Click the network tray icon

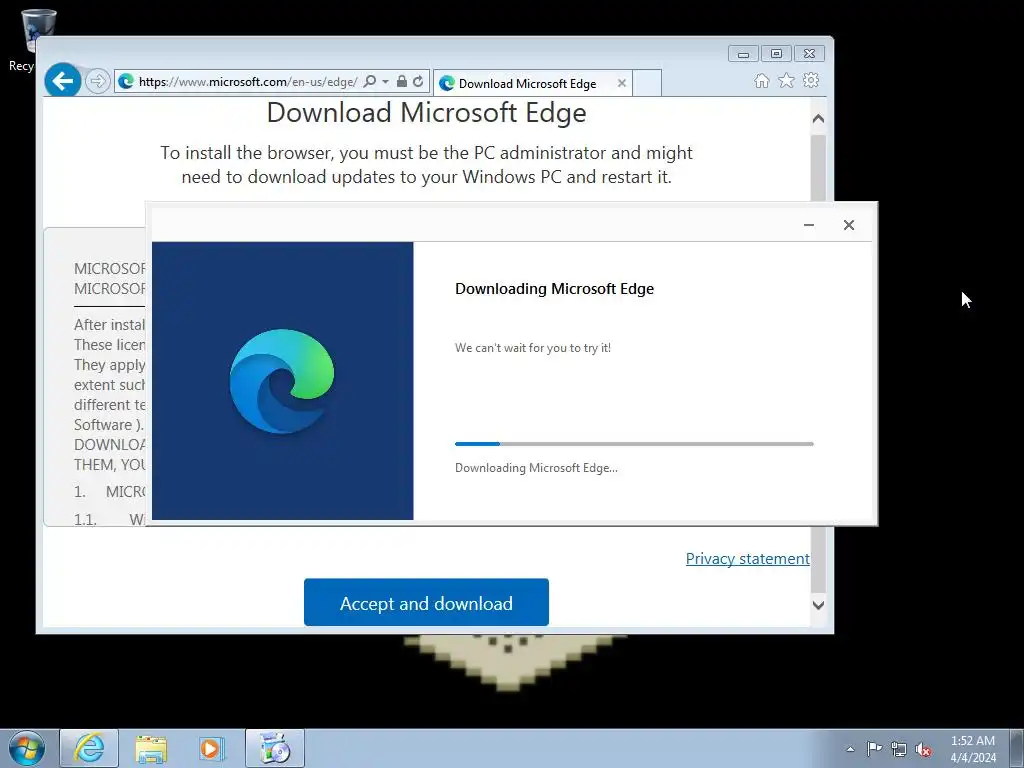pyautogui.click(x=899, y=749)
